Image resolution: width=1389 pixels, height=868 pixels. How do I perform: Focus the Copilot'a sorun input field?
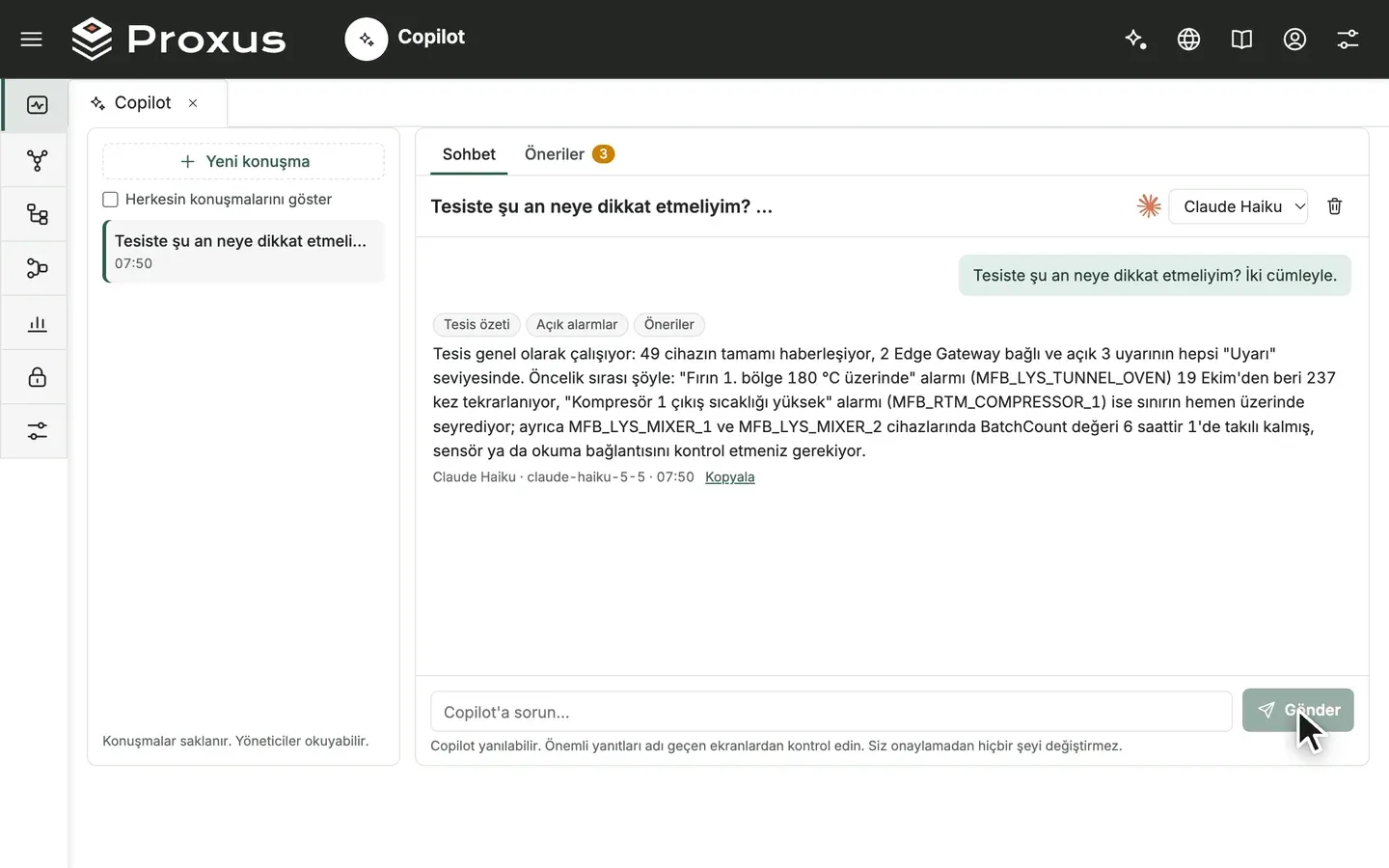point(831,712)
